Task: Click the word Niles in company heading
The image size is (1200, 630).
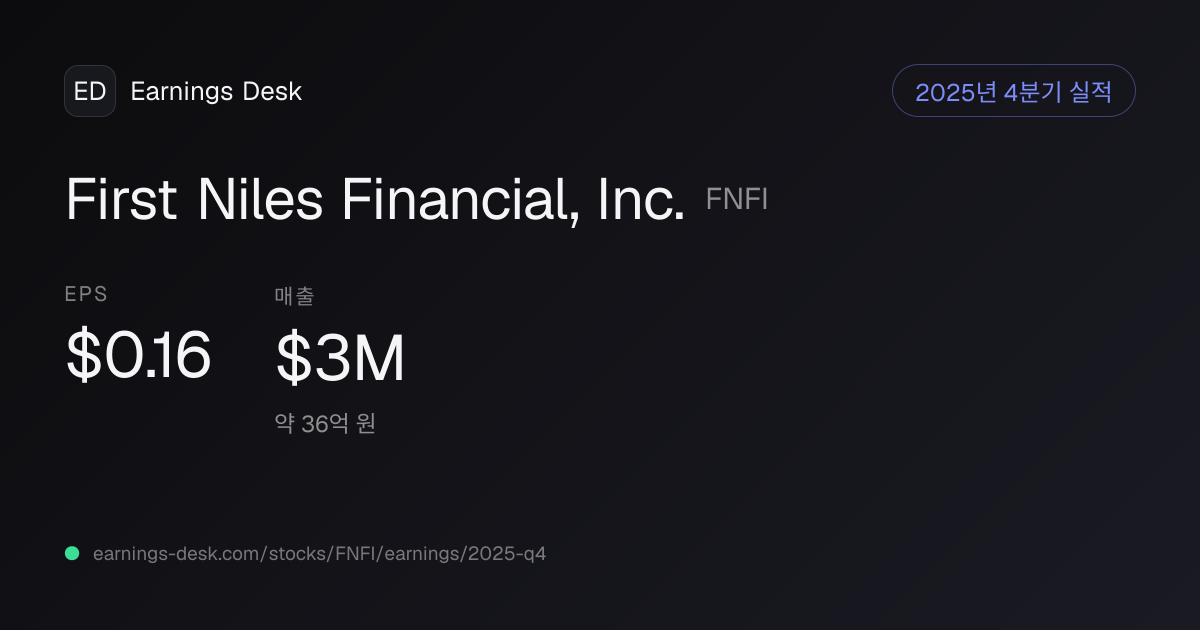Action: click(x=260, y=199)
